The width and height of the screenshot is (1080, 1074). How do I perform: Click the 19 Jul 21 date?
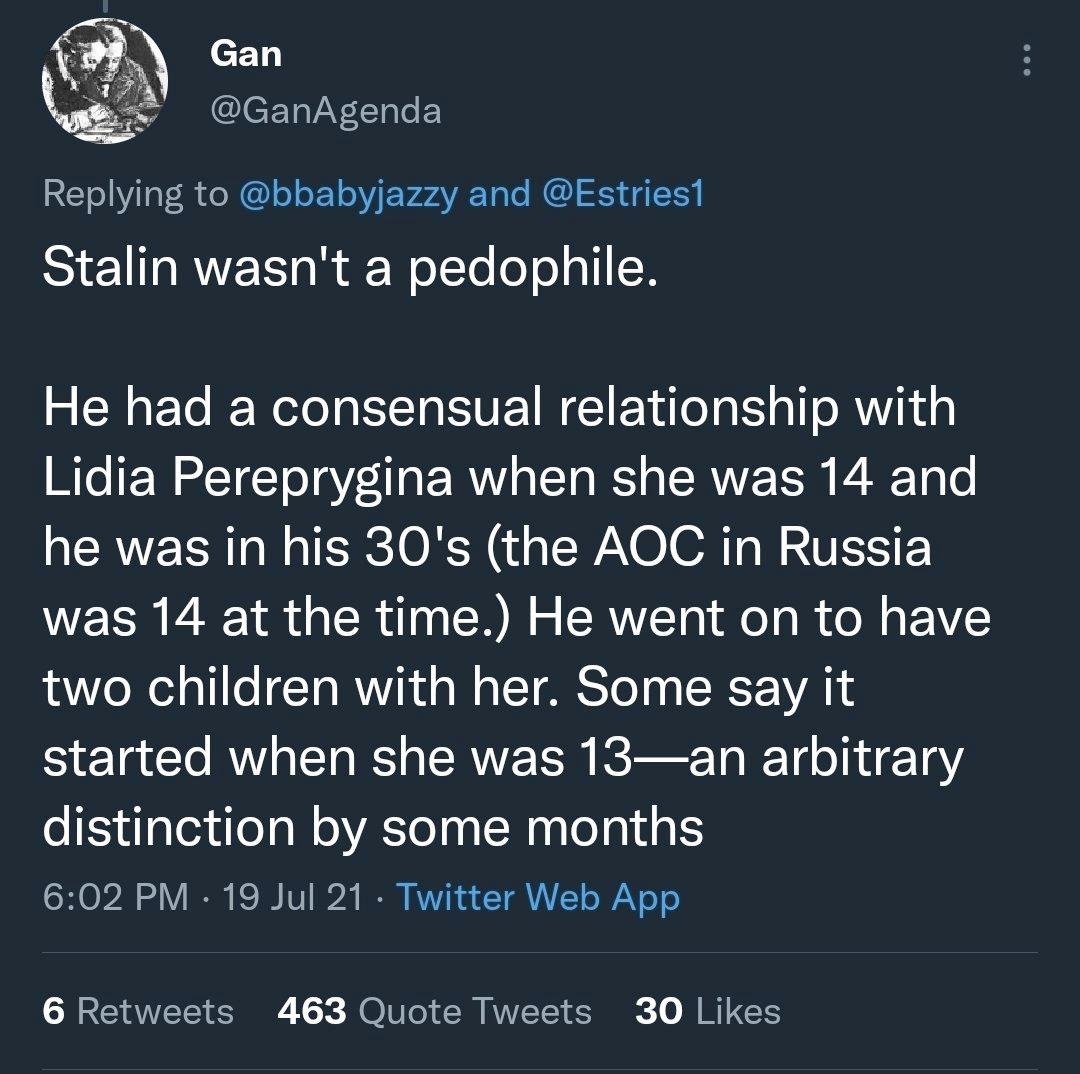click(x=293, y=897)
